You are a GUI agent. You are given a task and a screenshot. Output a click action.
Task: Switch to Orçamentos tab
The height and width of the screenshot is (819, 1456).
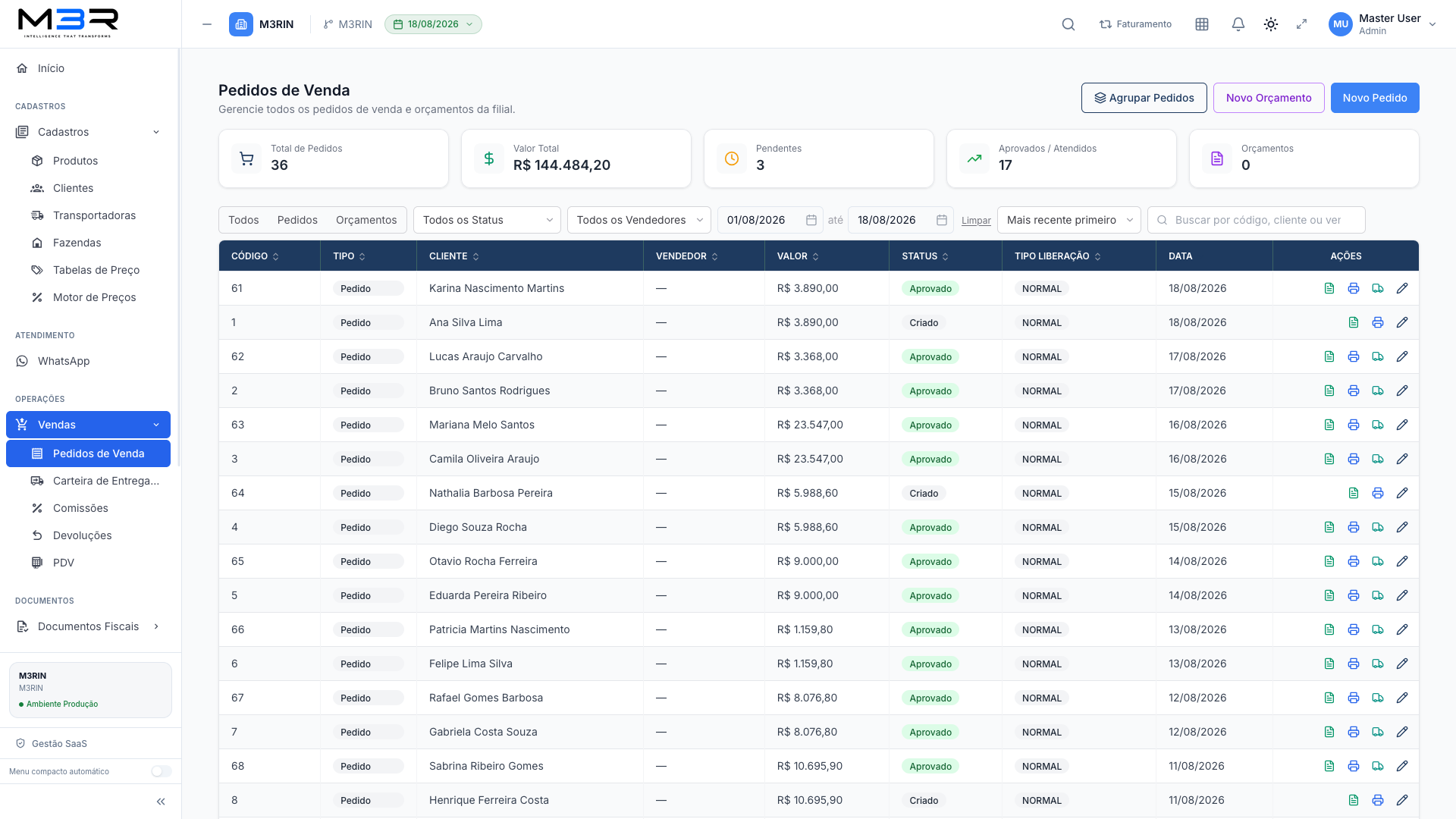366,220
